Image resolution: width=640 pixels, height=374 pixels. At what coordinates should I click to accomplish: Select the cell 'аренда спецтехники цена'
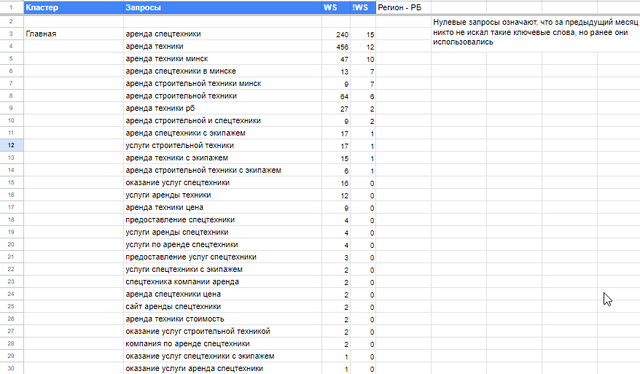(x=222, y=294)
